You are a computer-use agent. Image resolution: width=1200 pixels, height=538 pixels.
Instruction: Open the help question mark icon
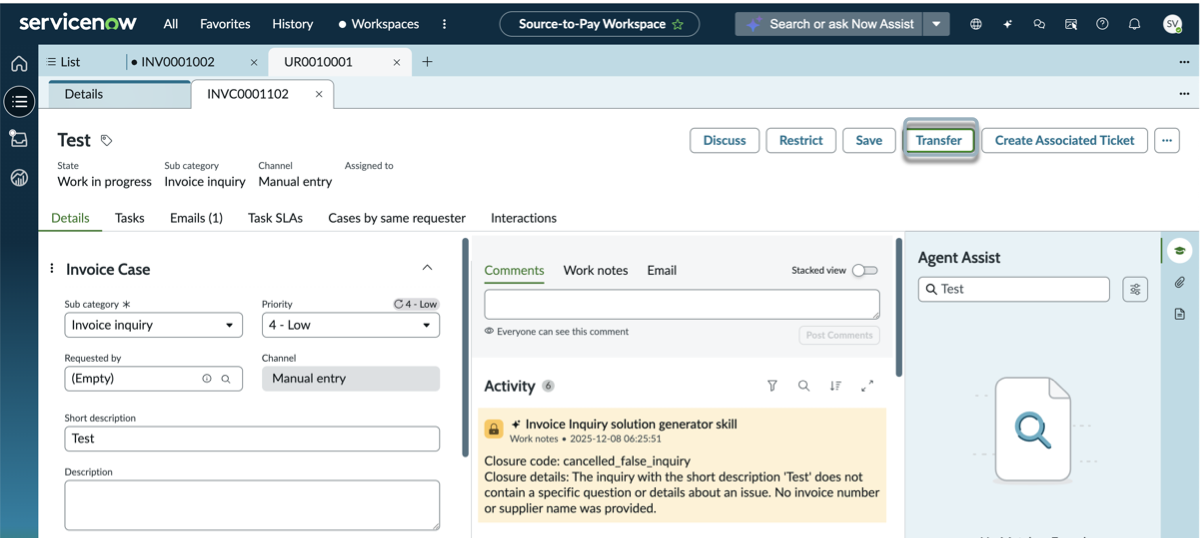click(x=1102, y=24)
